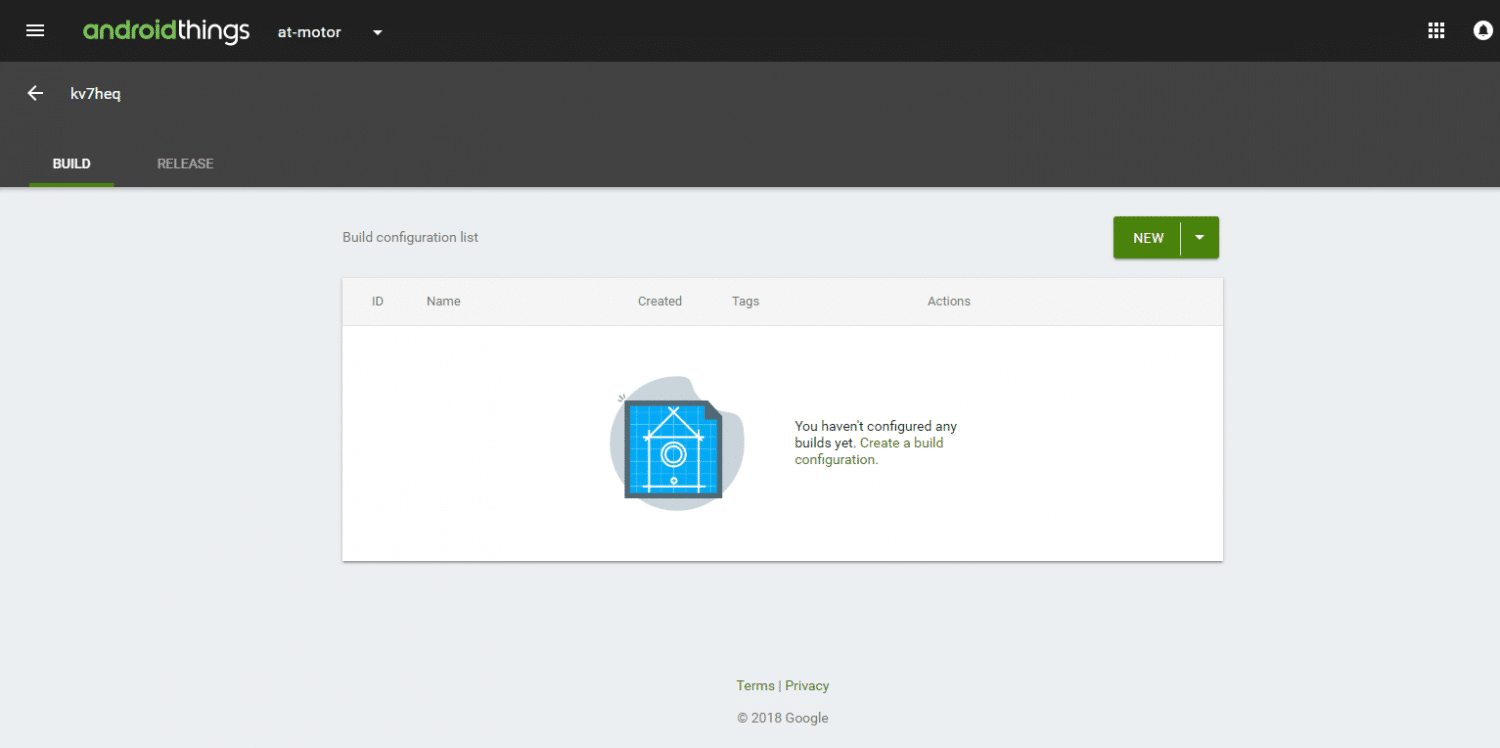The image size is (1500, 748).
Task: Open the Privacy link
Action: coord(807,685)
